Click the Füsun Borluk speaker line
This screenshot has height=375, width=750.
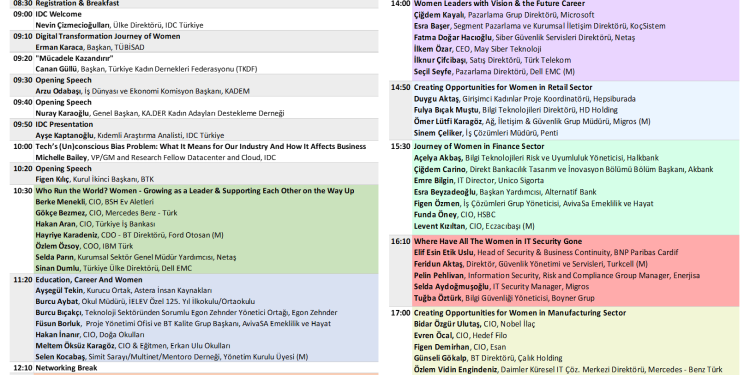(x=184, y=323)
